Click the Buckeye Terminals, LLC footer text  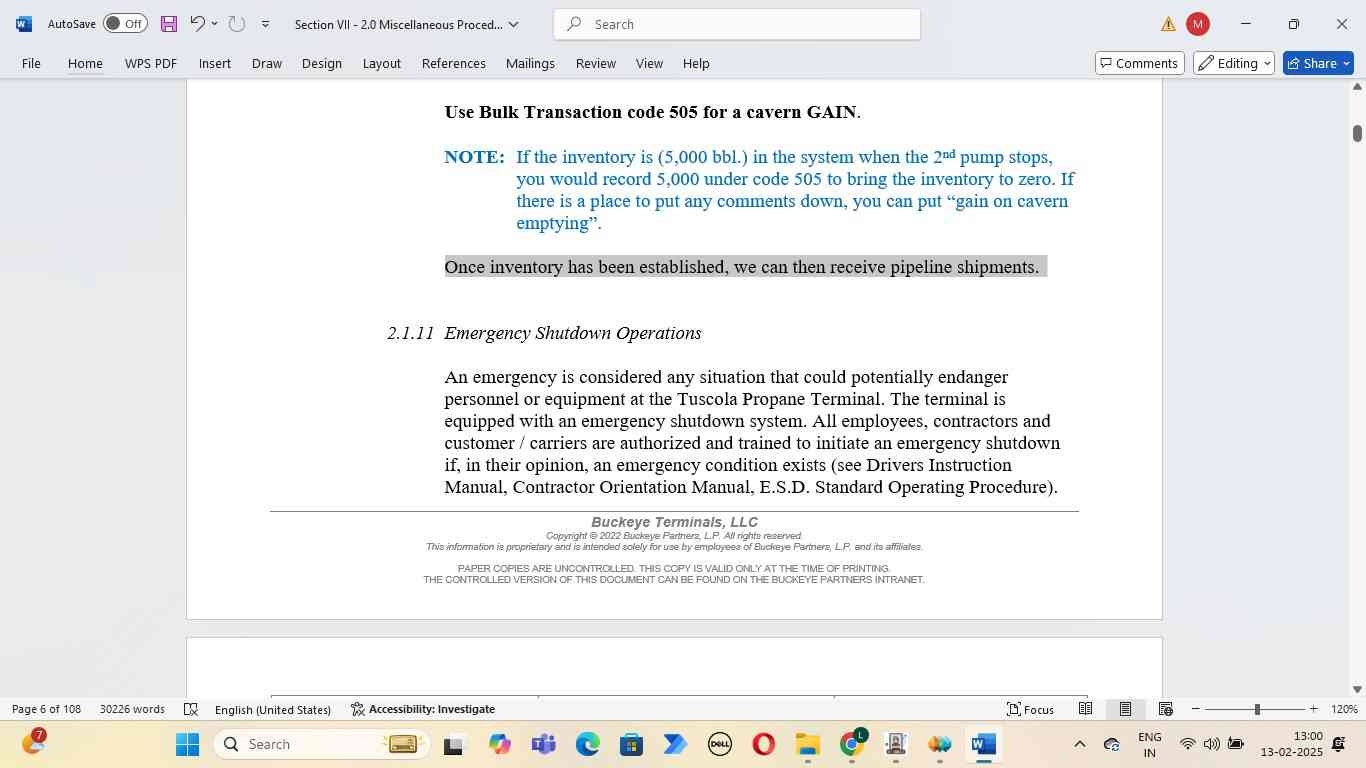[674, 522]
